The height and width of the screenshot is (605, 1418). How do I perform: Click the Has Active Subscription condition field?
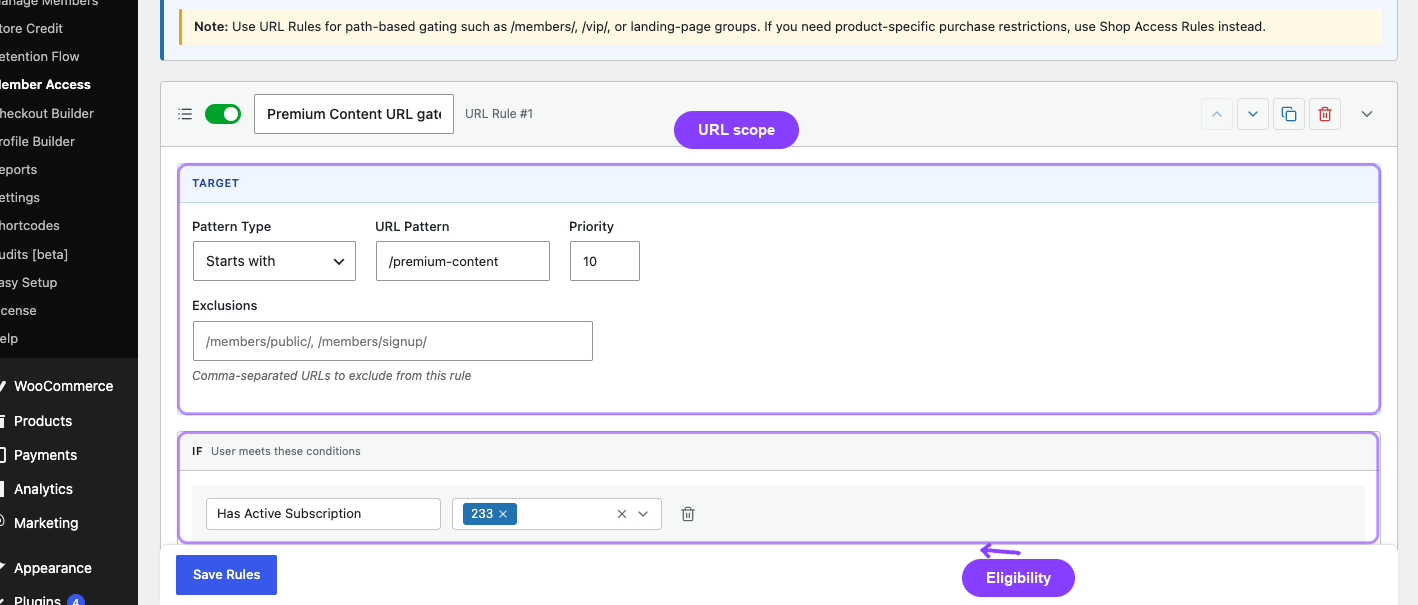tap(323, 513)
